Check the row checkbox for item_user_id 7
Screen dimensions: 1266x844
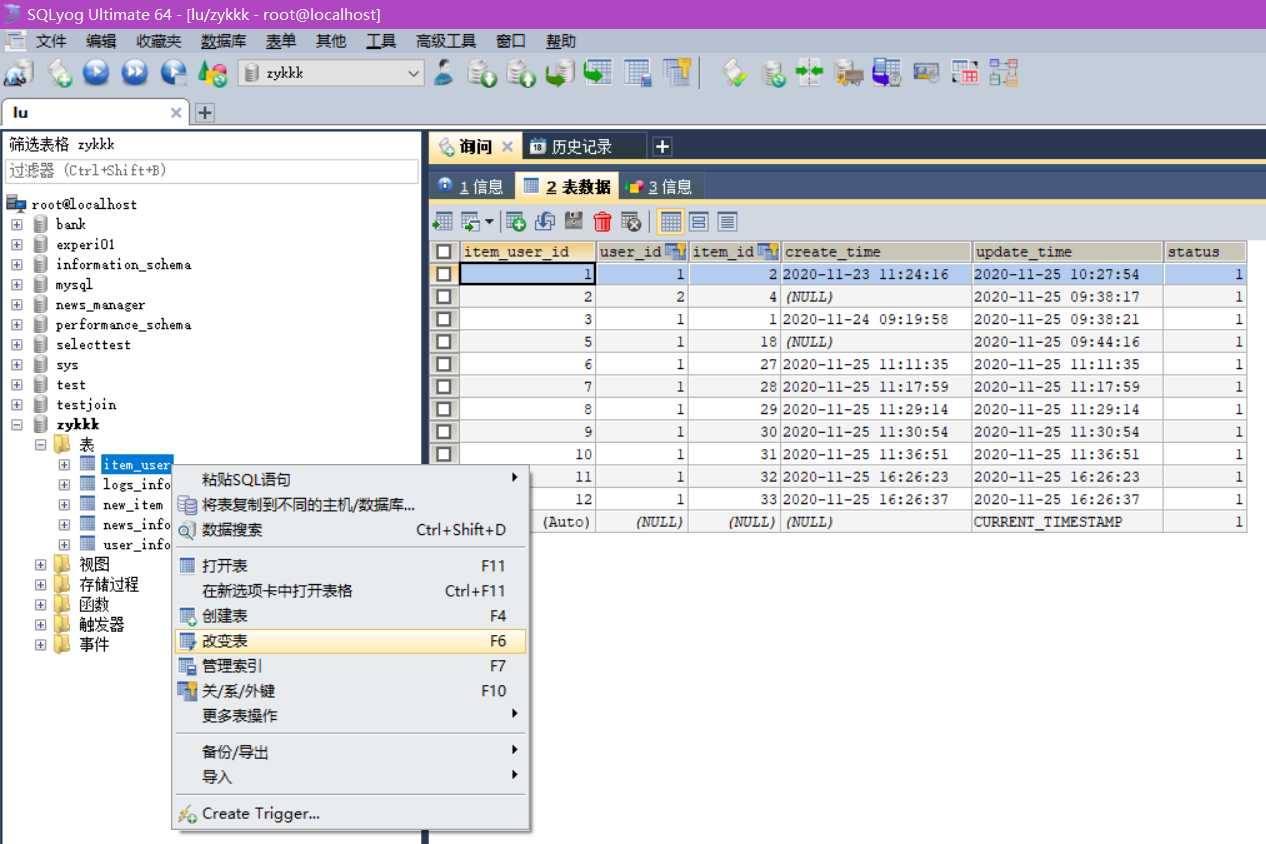pos(443,387)
